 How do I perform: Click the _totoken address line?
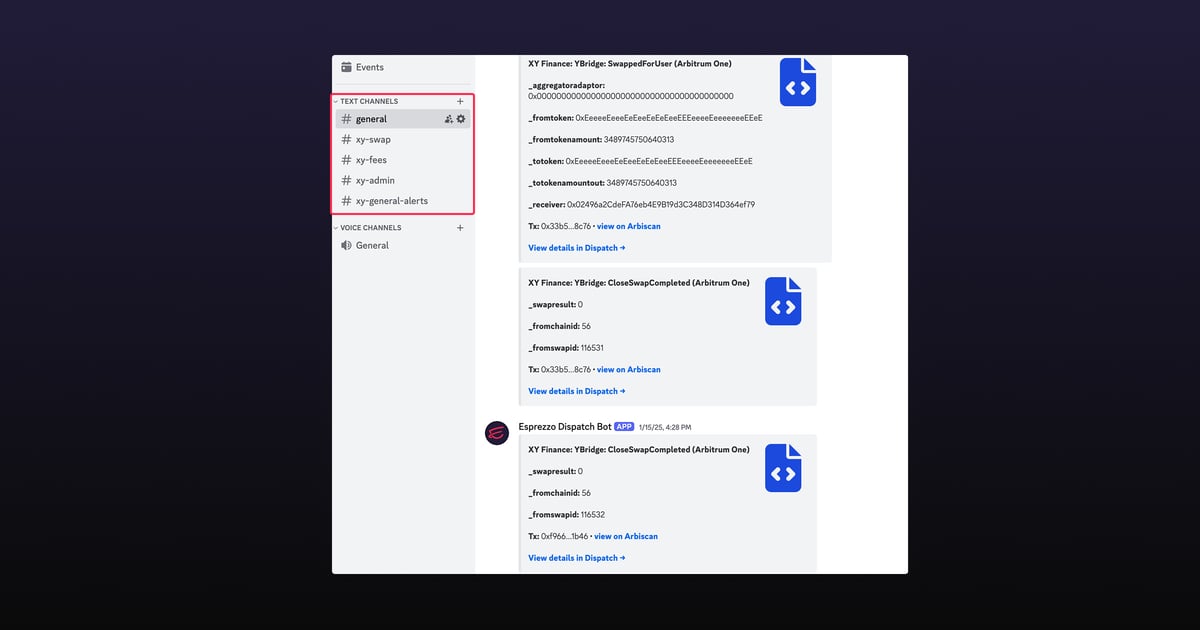[640, 161]
